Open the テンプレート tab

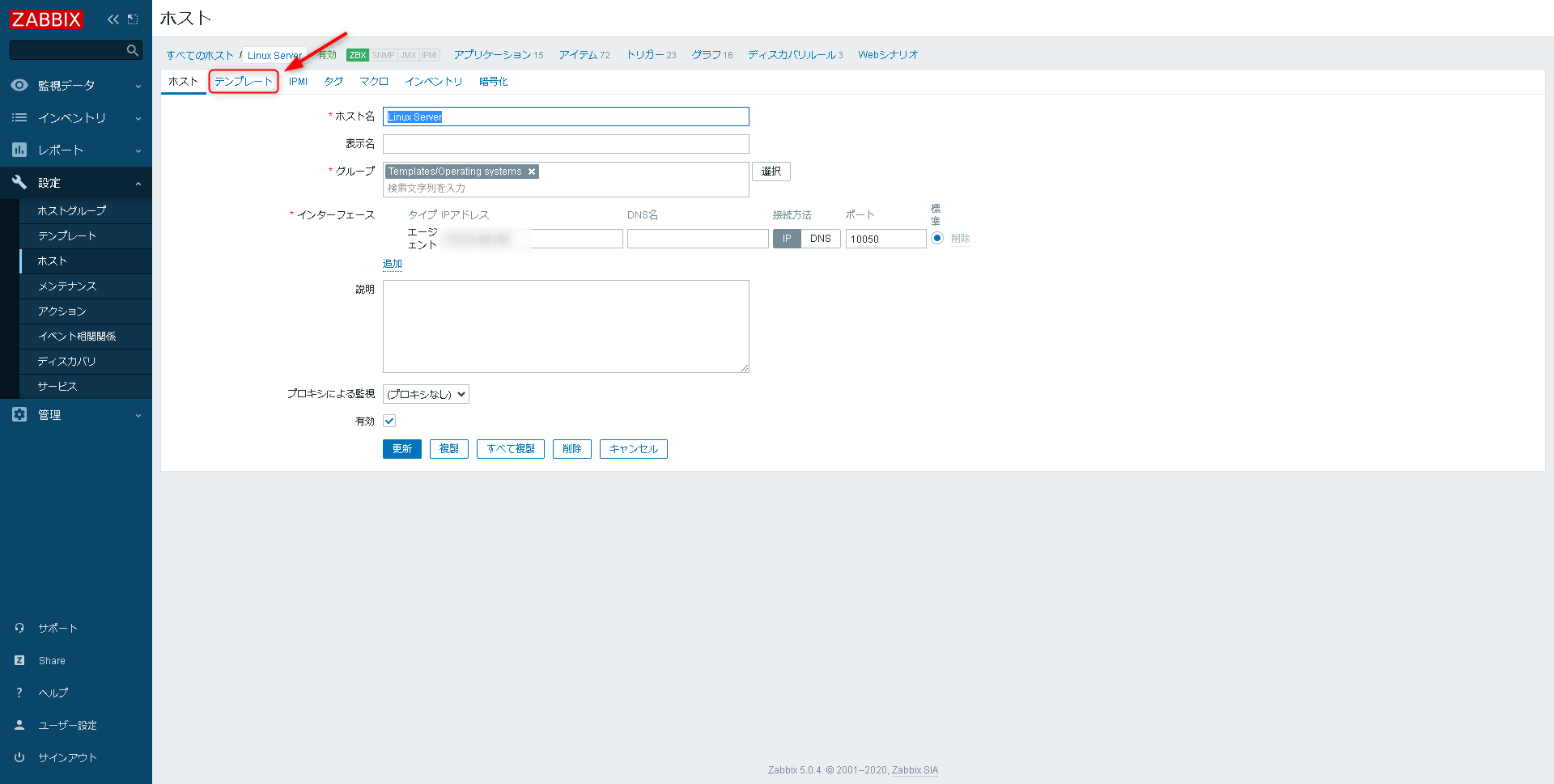click(244, 81)
